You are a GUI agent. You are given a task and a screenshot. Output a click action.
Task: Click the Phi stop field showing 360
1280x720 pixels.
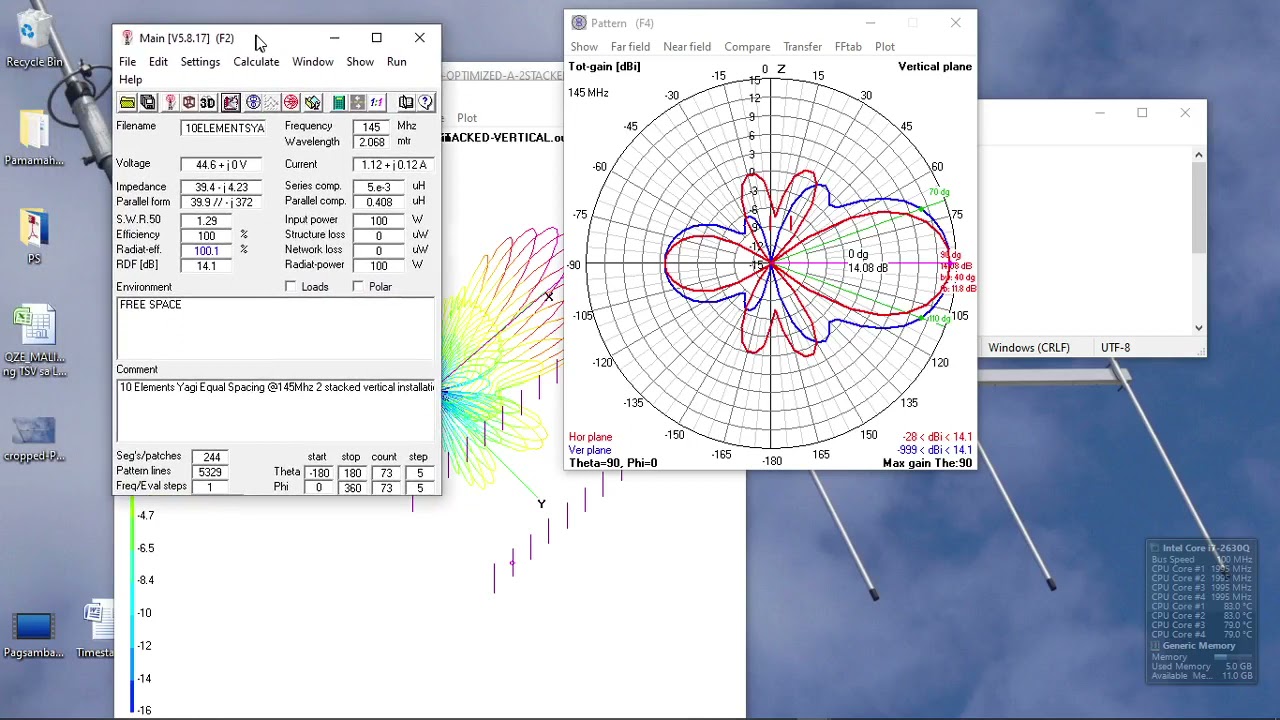(x=352, y=488)
